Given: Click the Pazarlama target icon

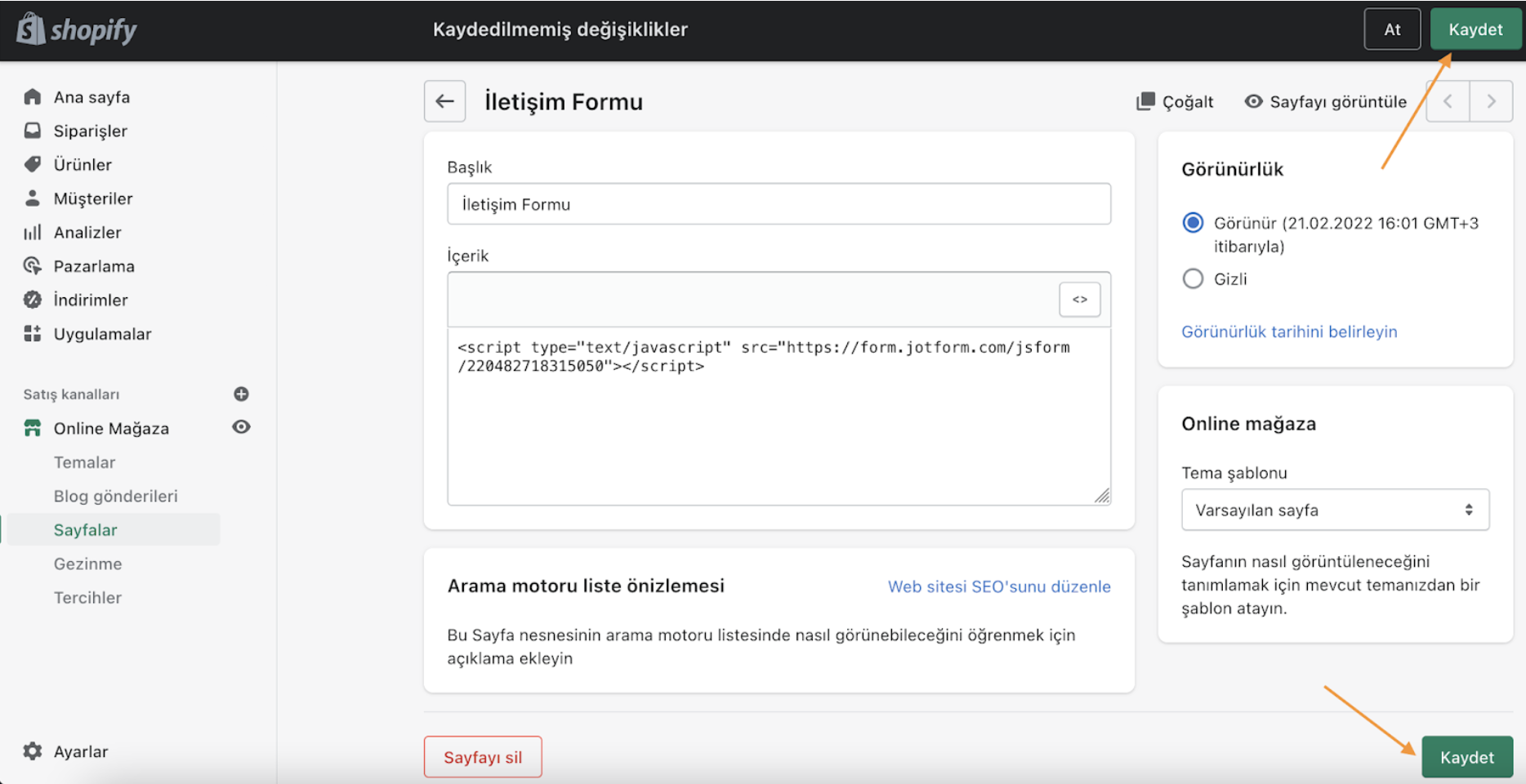Looking at the screenshot, I should coord(33,266).
